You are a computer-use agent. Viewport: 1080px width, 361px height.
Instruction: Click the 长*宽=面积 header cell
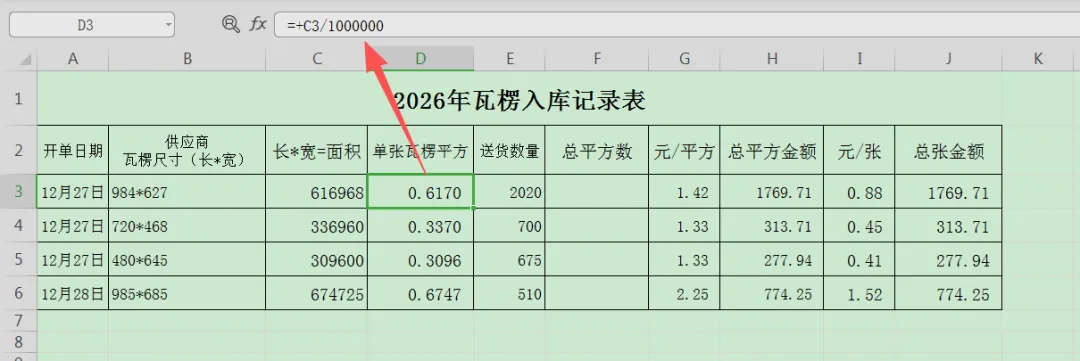(317, 150)
